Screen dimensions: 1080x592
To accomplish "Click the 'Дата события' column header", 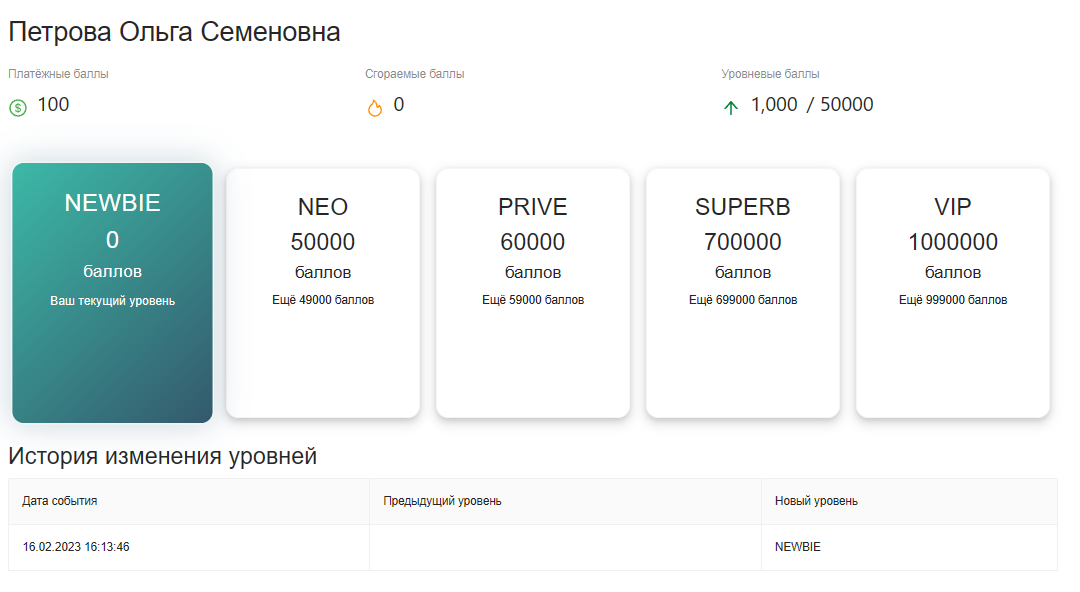I will pyautogui.click(x=60, y=501).
